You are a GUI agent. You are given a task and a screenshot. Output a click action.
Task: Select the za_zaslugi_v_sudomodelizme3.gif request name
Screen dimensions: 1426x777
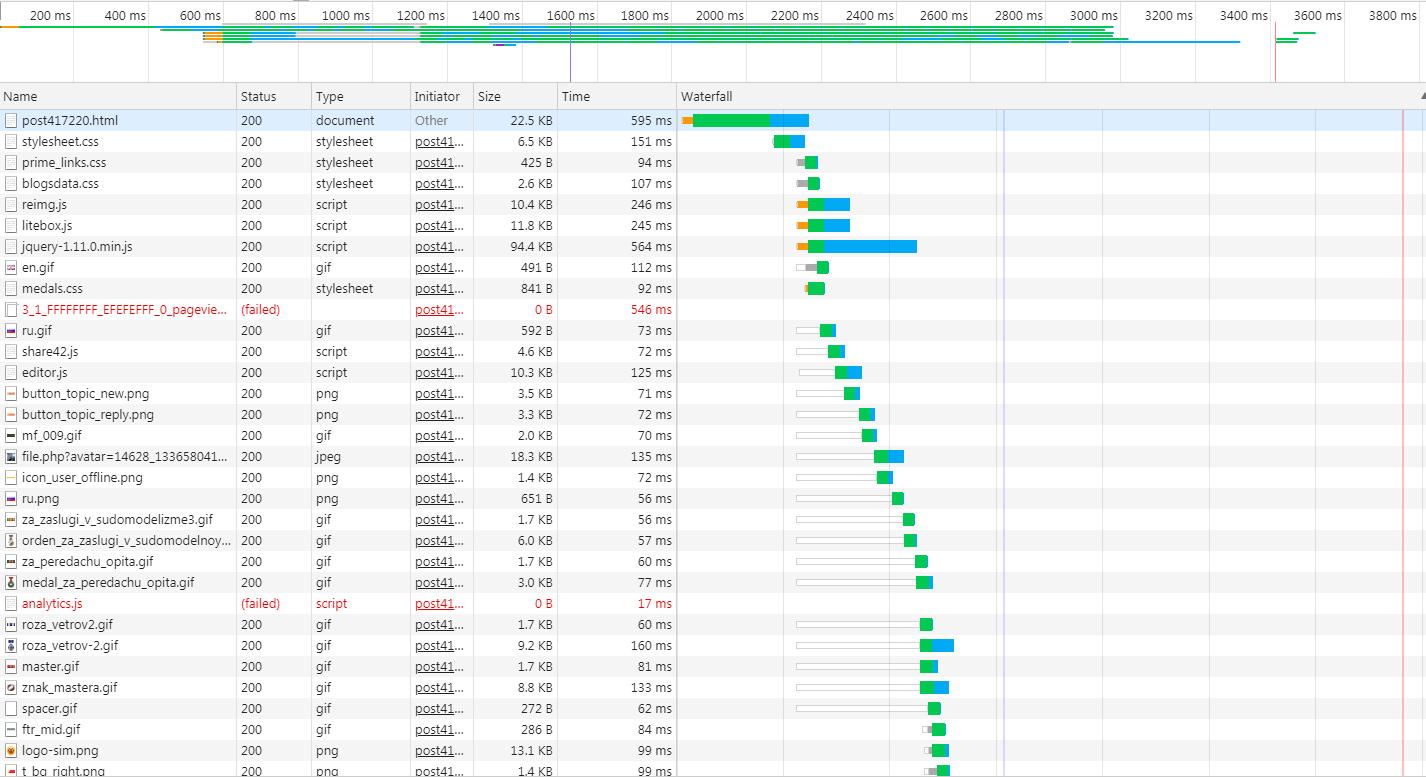pyautogui.click(x=117, y=519)
